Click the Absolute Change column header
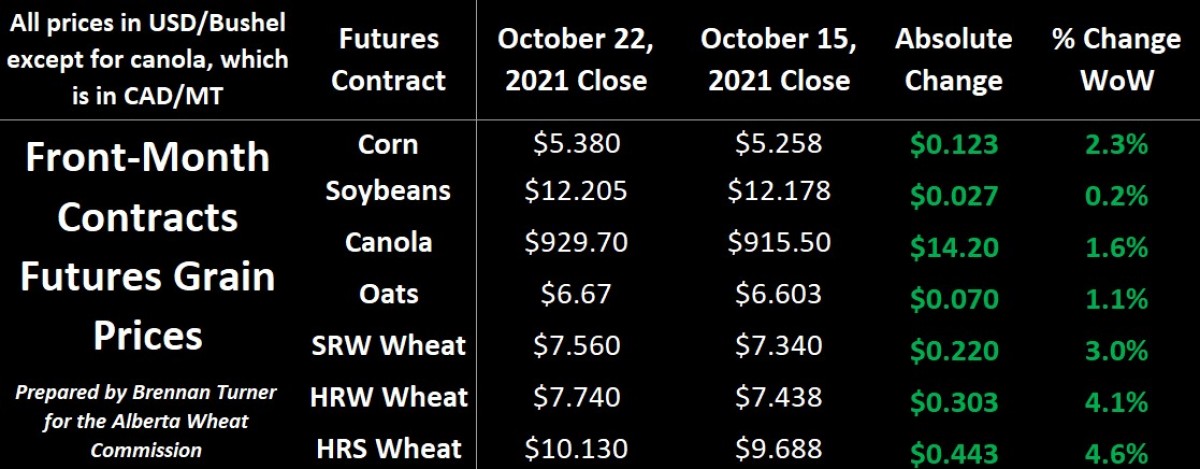Screen dimensions: 1200x469 point(954,59)
